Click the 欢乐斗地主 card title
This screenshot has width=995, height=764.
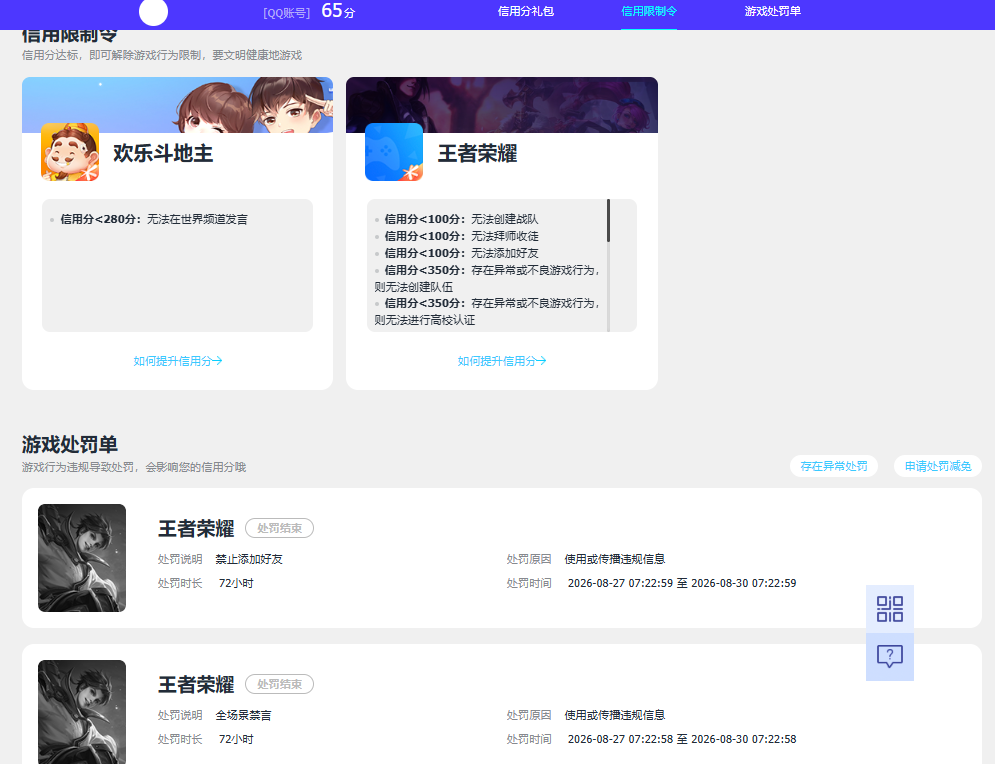pos(163,154)
